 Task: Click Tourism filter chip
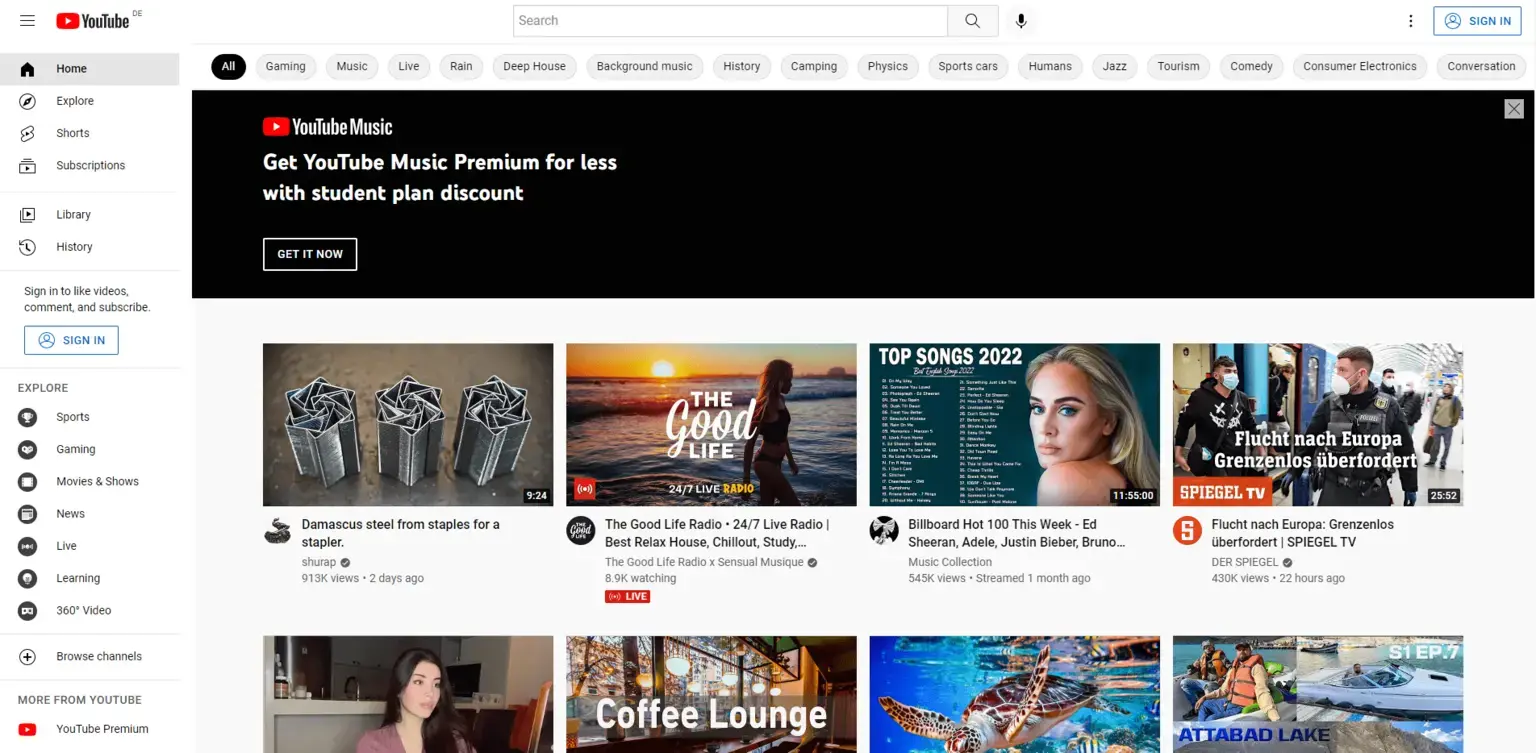1178,66
